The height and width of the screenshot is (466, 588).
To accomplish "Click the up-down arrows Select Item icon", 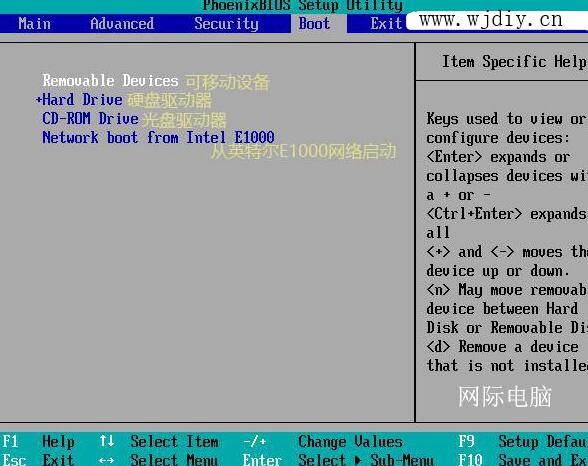I will click(x=106, y=441).
